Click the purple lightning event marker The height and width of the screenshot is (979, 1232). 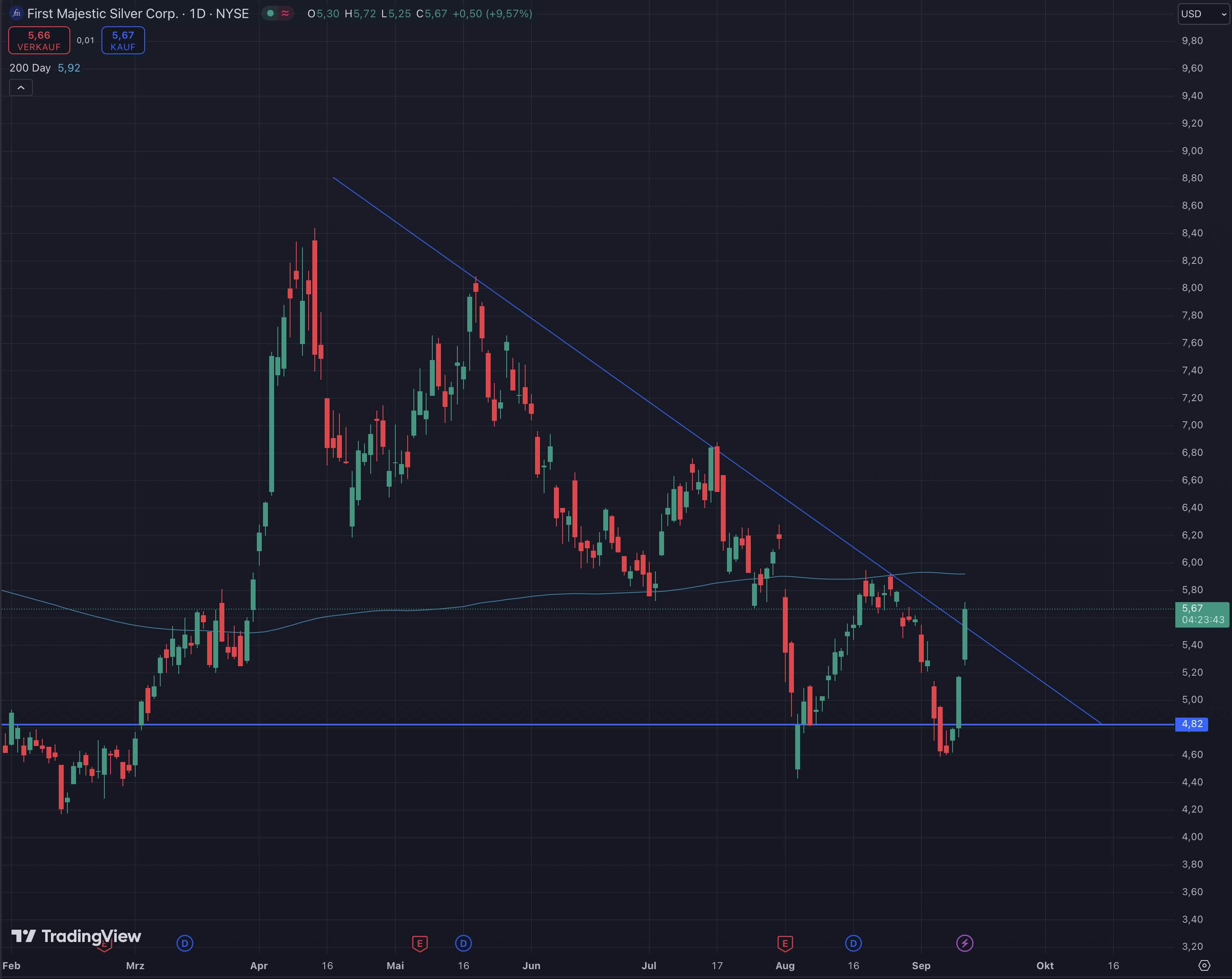click(964, 943)
